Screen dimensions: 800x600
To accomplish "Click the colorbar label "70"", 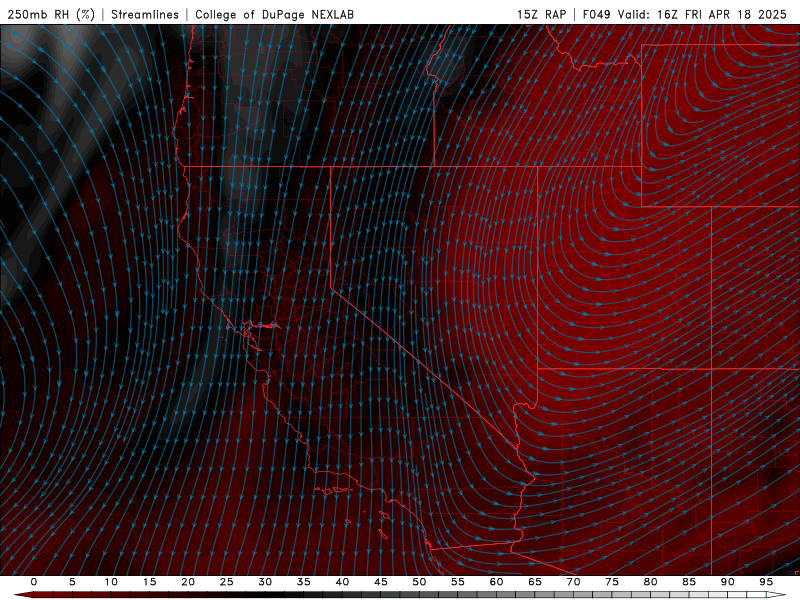I will pos(573,582).
